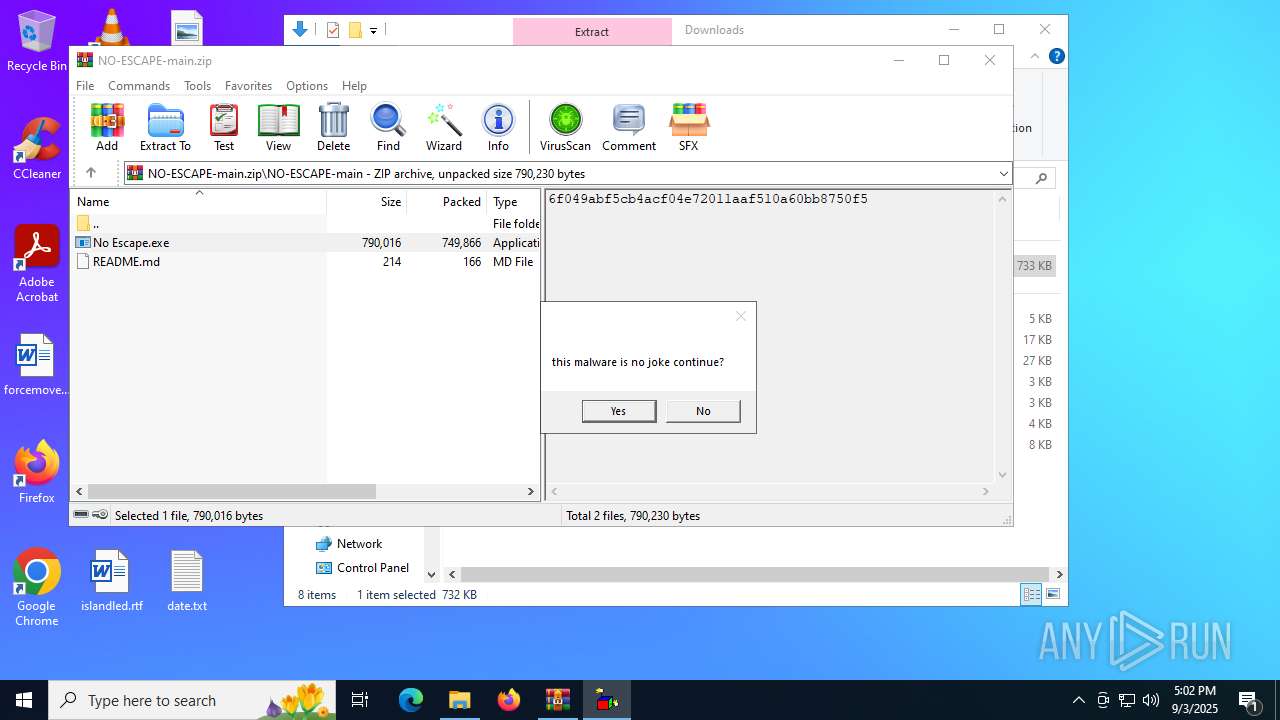Viewport: 1280px width, 720px height.
Task: Click the Windows Start button
Action: point(24,700)
